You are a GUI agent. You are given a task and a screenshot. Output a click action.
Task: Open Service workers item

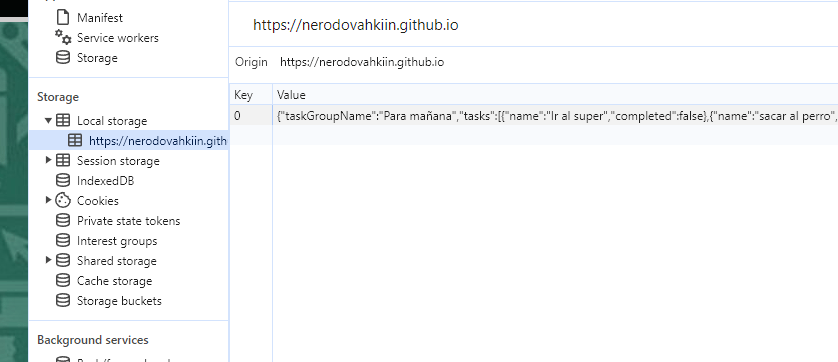point(118,38)
